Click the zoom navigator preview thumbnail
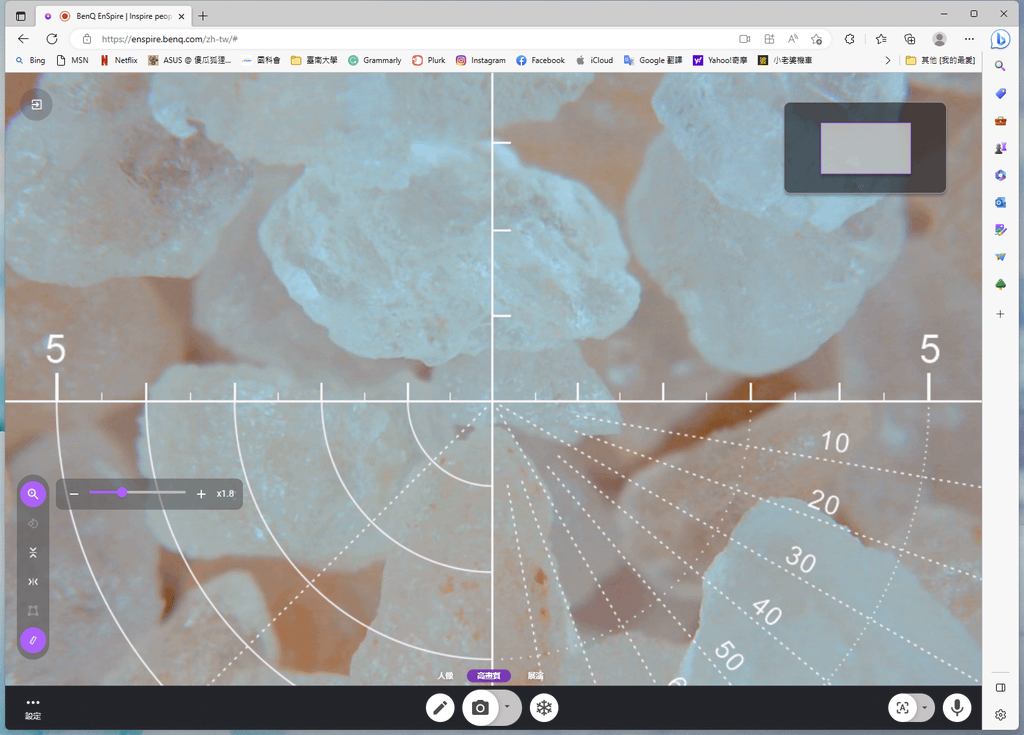This screenshot has width=1024, height=735. [x=865, y=148]
